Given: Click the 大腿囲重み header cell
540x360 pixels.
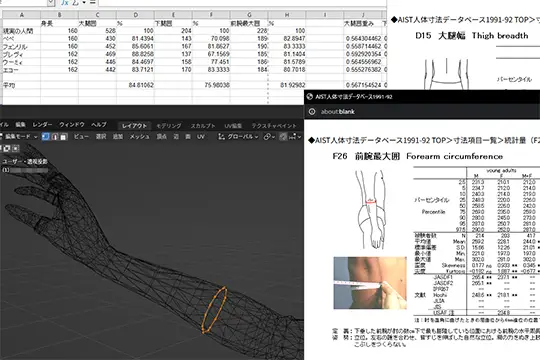Looking at the screenshot, I should (x=363, y=23).
